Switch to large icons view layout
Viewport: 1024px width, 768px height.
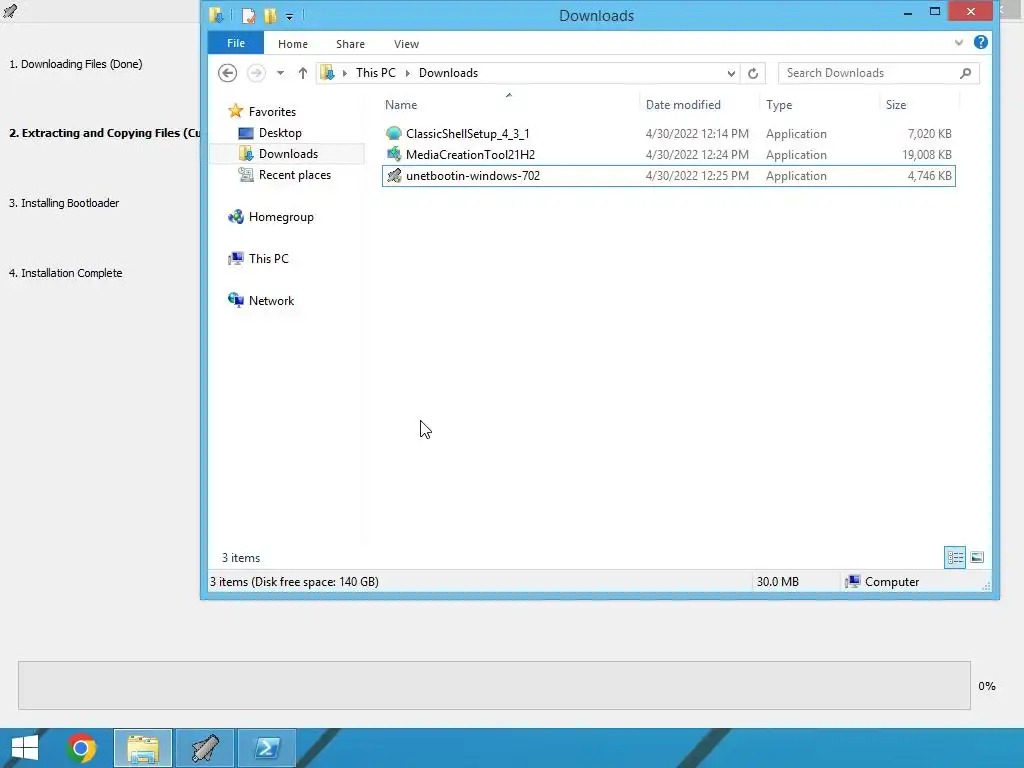point(977,557)
